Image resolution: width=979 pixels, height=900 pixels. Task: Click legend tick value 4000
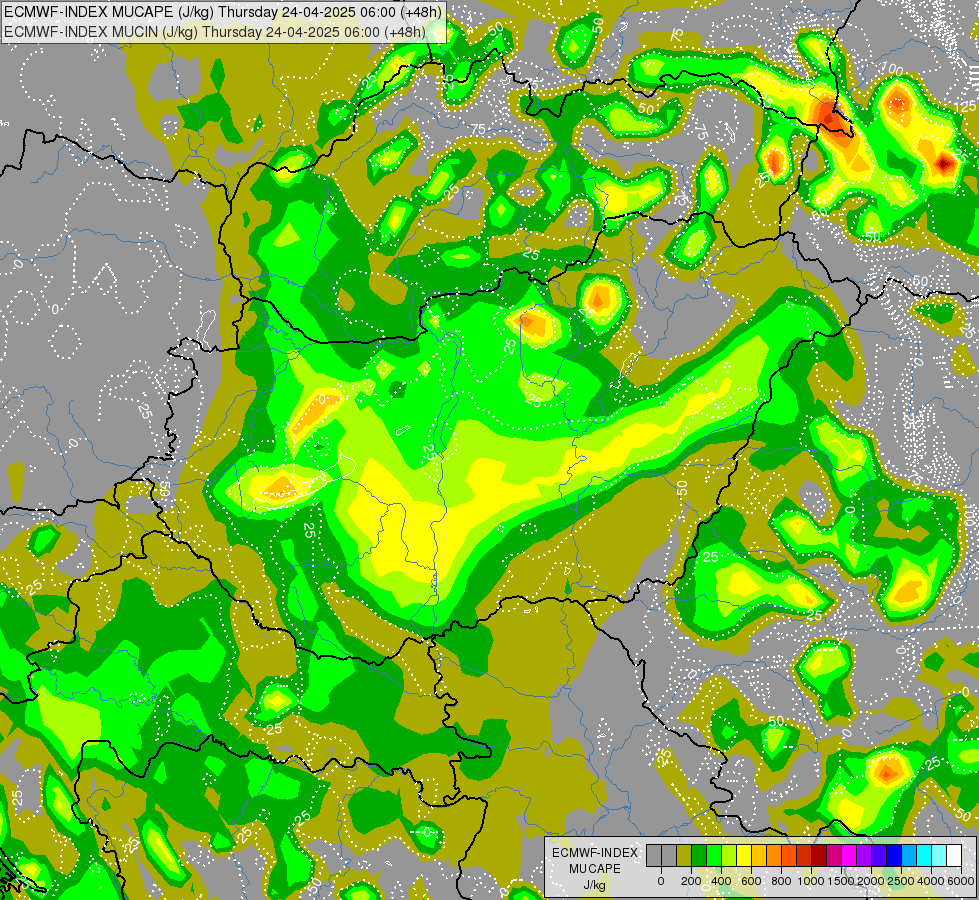[x=932, y=881]
